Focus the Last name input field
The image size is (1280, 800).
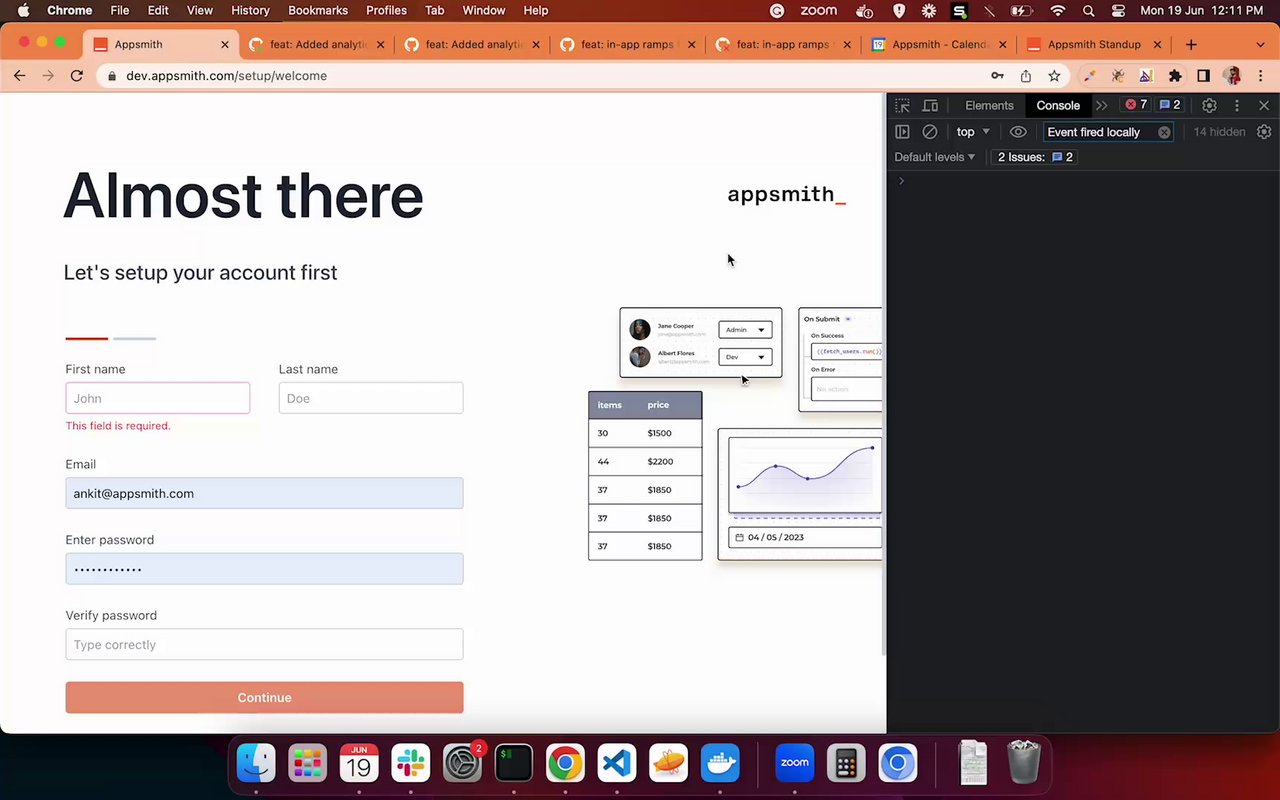click(x=371, y=398)
